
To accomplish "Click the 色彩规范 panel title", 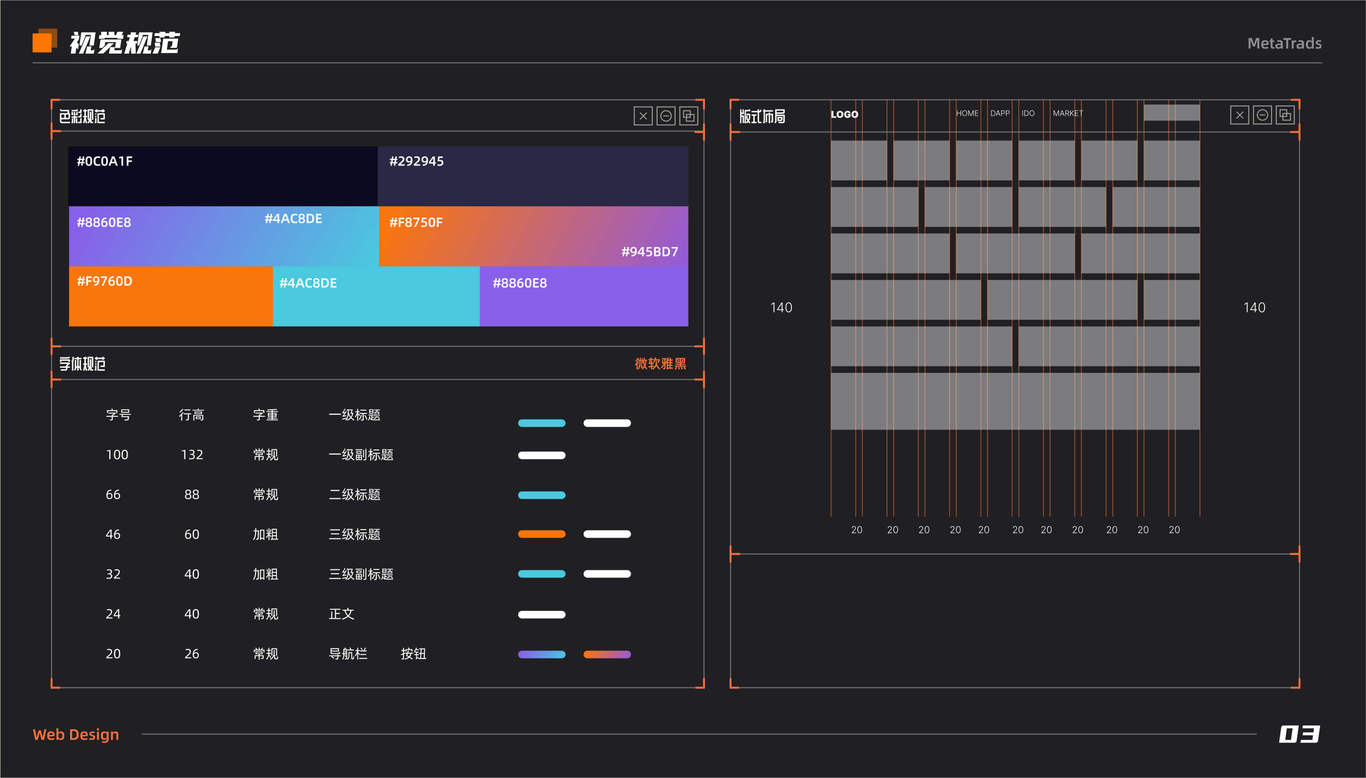I will coord(82,116).
